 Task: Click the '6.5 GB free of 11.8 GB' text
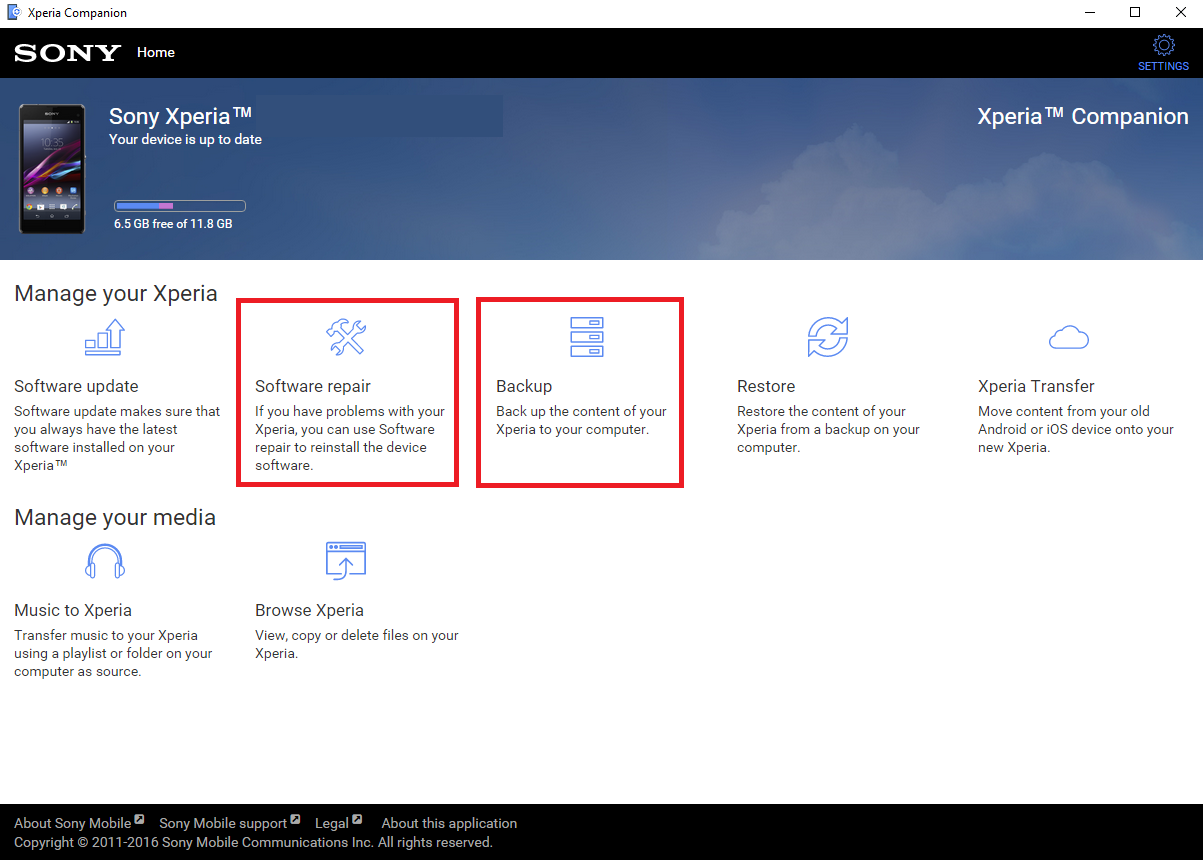(x=173, y=224)
